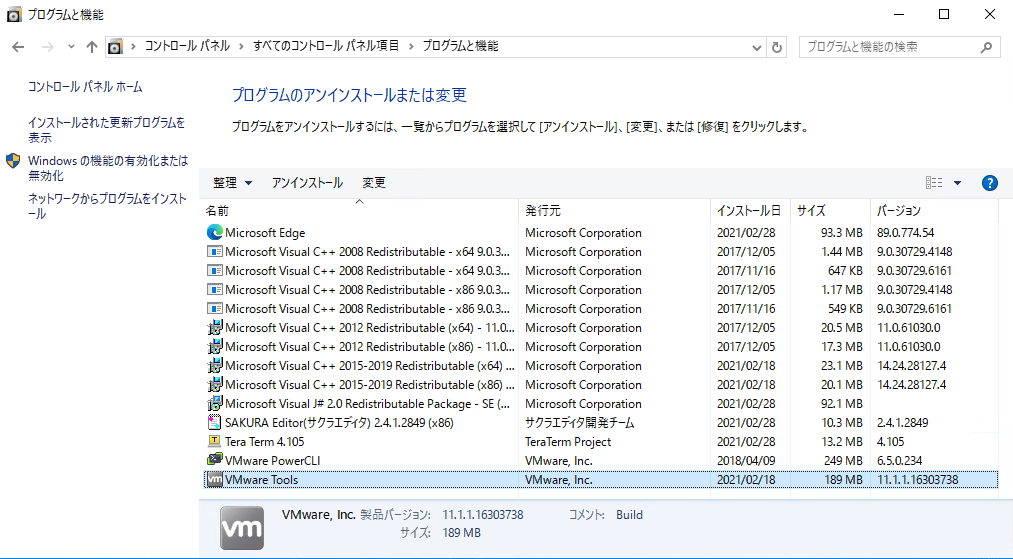Click the 647 KB size cell

tap(845, 270)
